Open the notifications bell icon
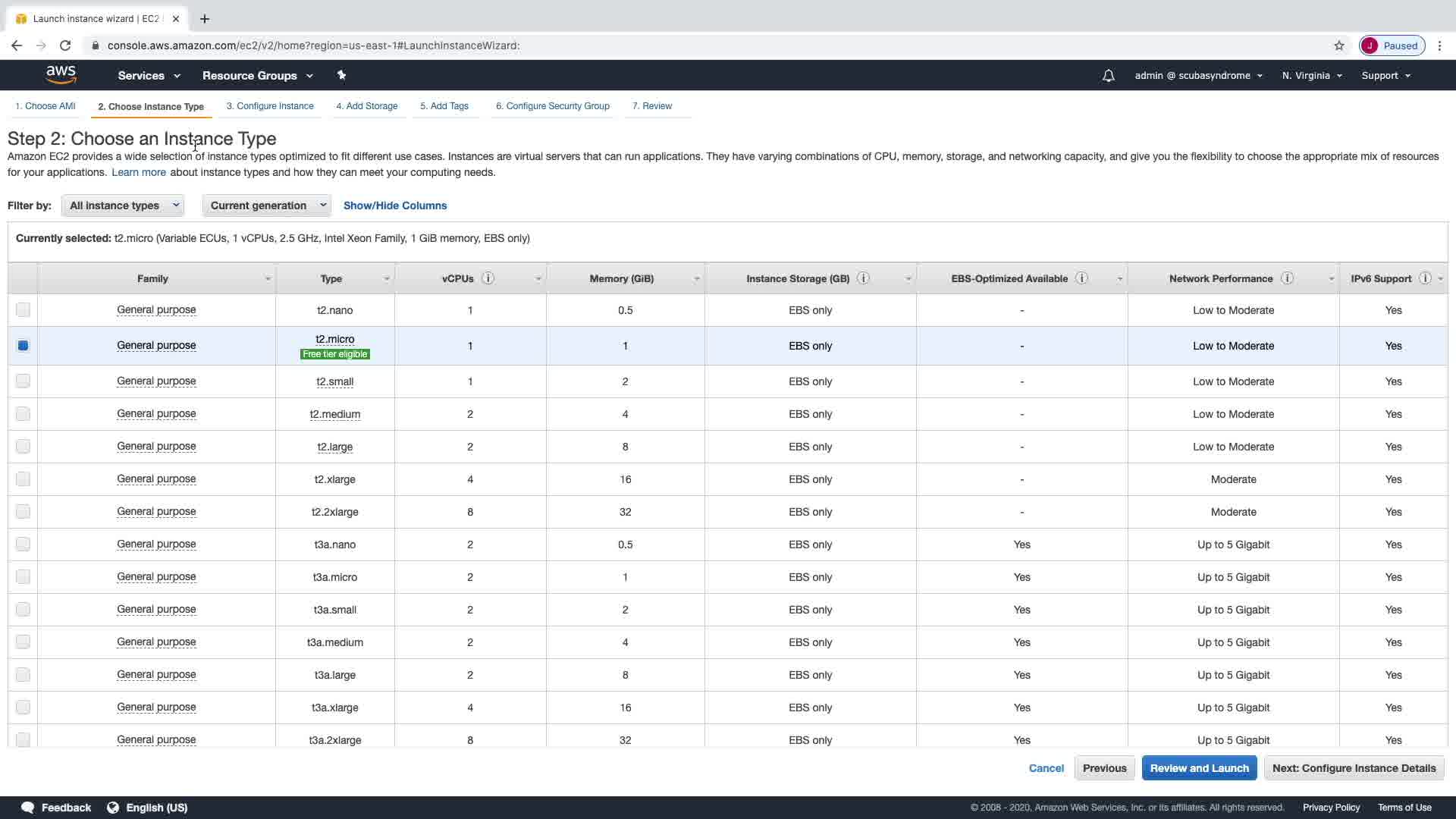This screenshot has height=819, width=1456. [1108, 76]
